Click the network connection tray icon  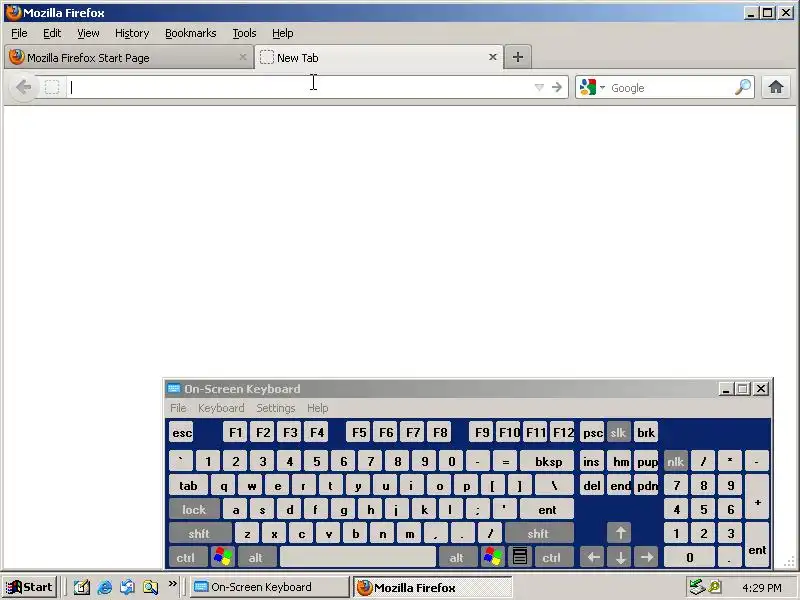[x=697, y=587]
